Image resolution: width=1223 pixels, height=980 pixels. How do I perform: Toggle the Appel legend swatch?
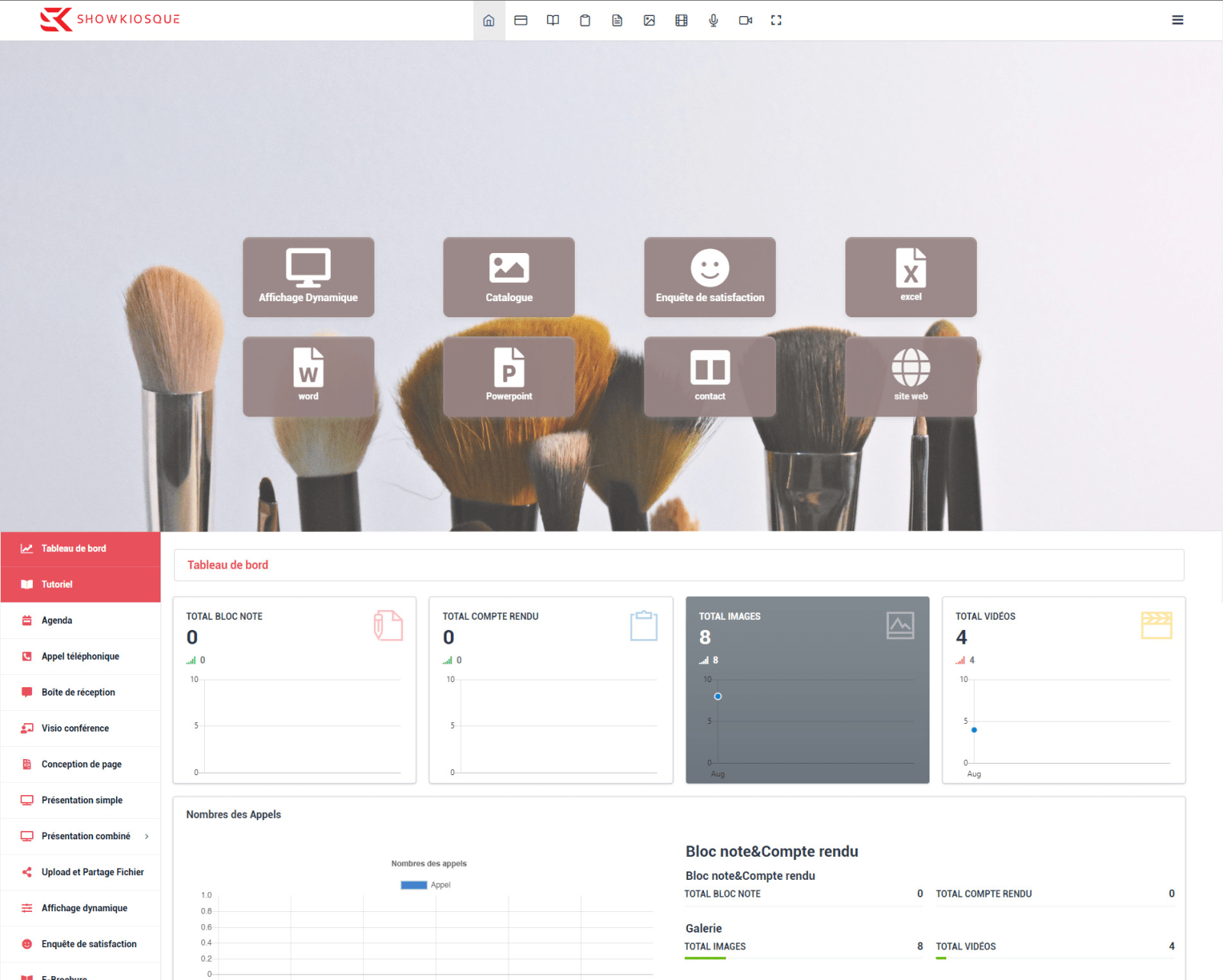(414, 885)
